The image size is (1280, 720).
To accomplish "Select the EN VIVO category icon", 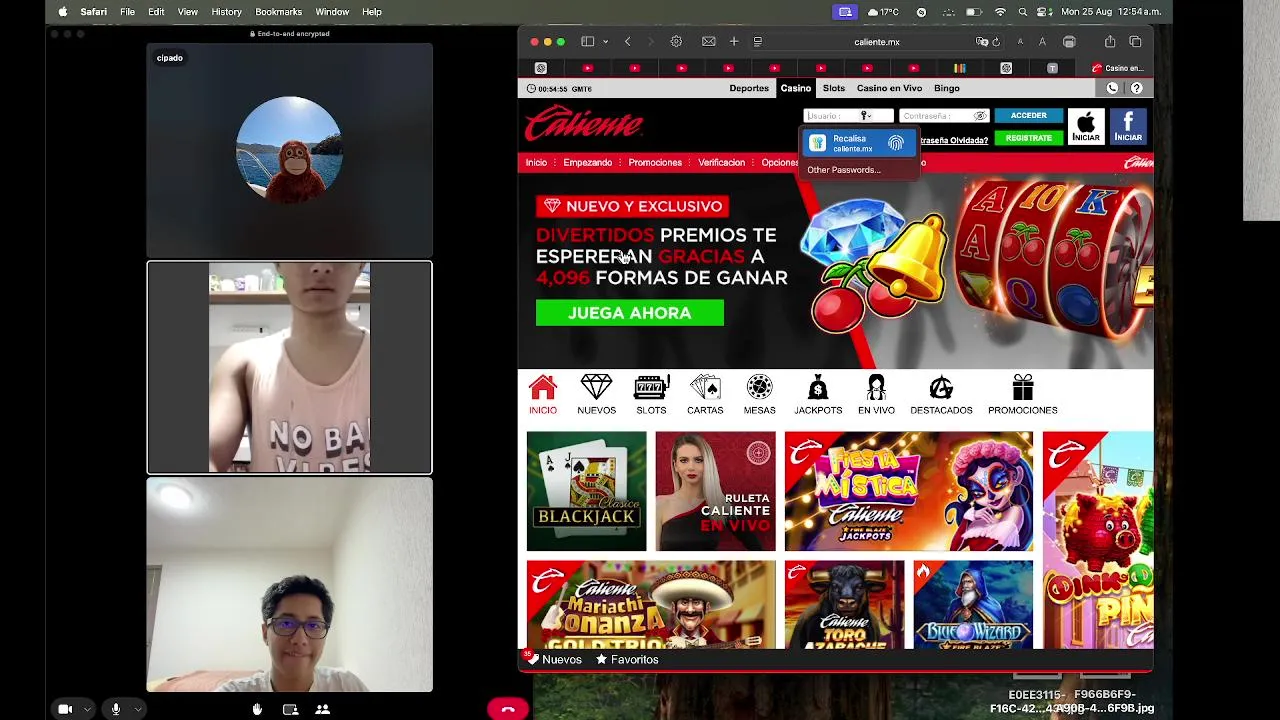I will tap(876, 395).
